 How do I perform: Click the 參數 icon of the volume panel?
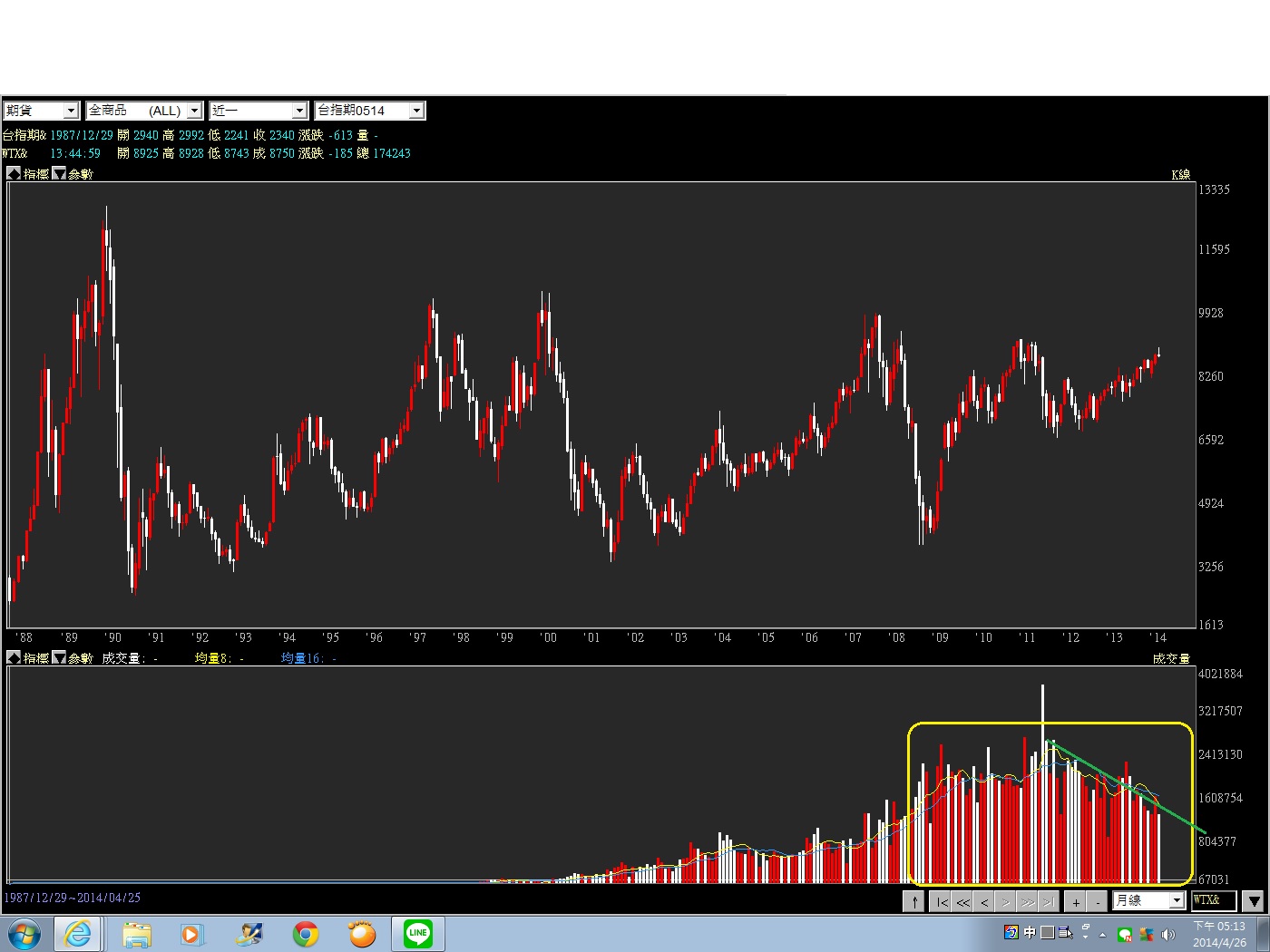58,657
